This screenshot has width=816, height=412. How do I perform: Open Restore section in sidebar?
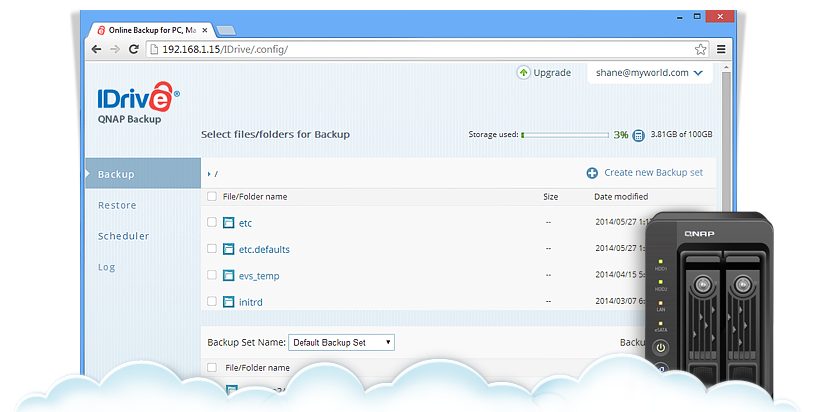click(117, 205)
